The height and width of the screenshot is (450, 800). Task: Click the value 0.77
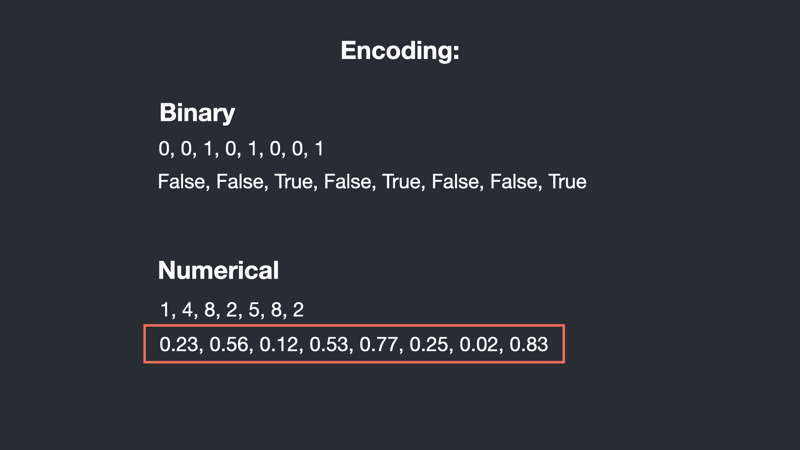pyautogui.click(x=379, y=344)
